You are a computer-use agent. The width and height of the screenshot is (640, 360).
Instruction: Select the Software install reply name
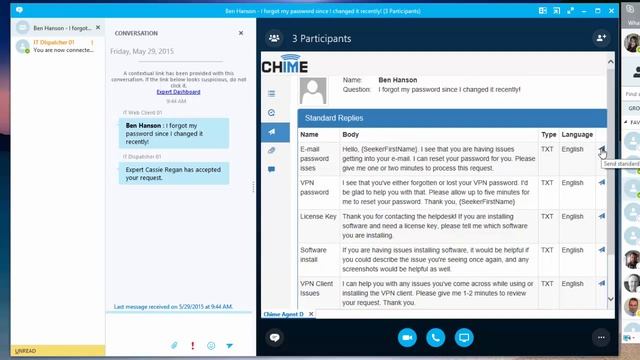coord(313,255)
